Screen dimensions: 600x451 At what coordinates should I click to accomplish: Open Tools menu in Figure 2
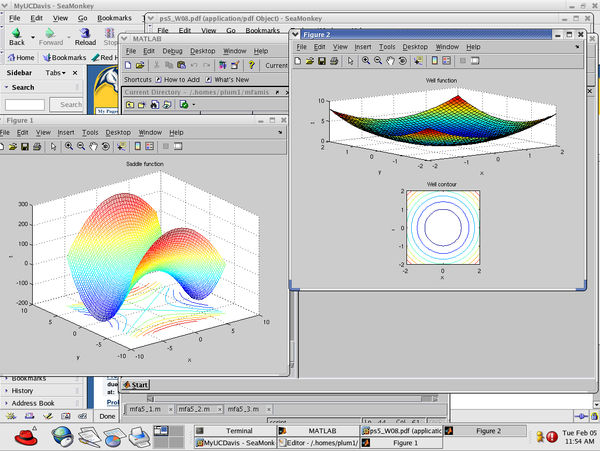[x=387, y=47]
